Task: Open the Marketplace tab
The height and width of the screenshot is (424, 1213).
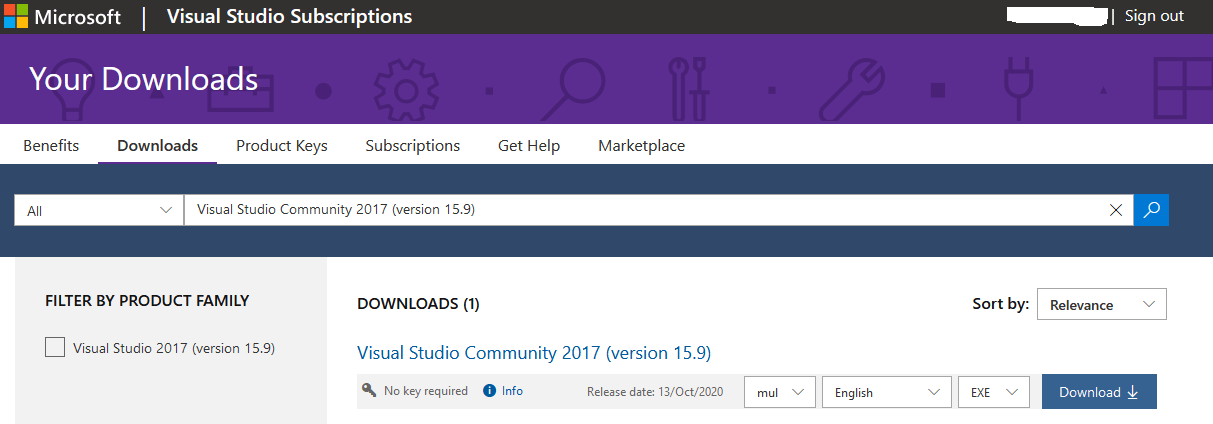Action: point(642,145)
